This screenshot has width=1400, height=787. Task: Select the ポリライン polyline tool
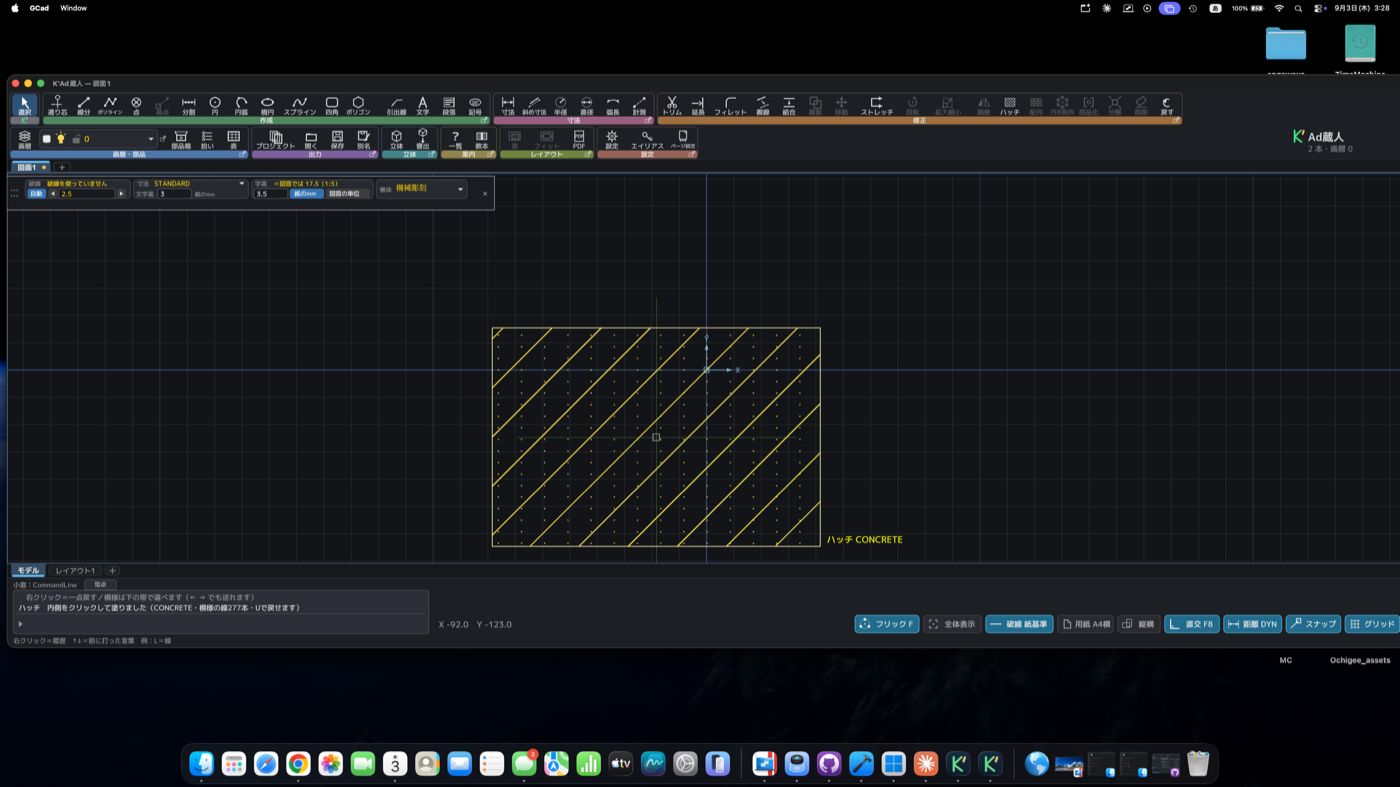[110, 105]
